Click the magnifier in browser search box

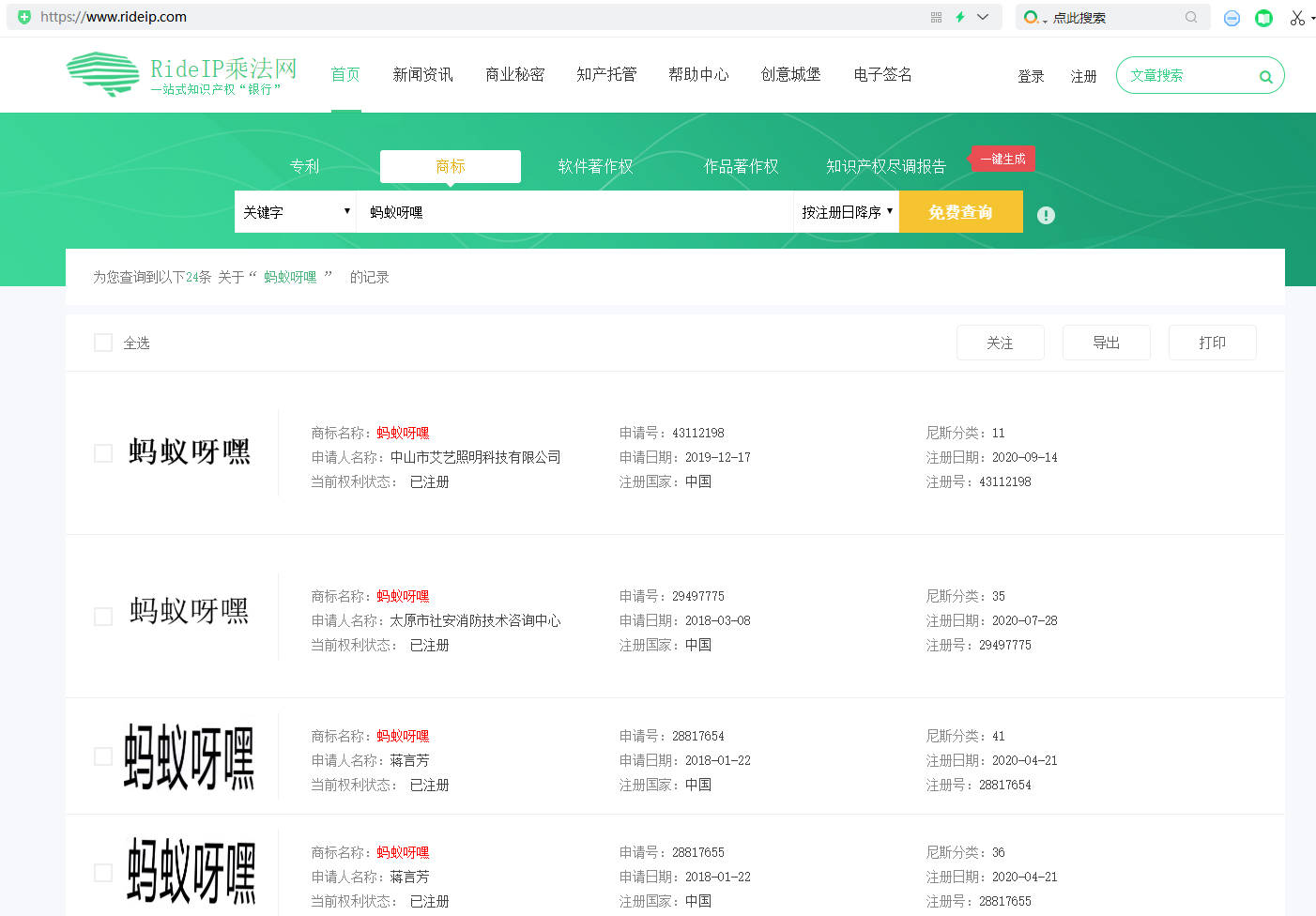pyautogui.click(x=1191, y=17)
